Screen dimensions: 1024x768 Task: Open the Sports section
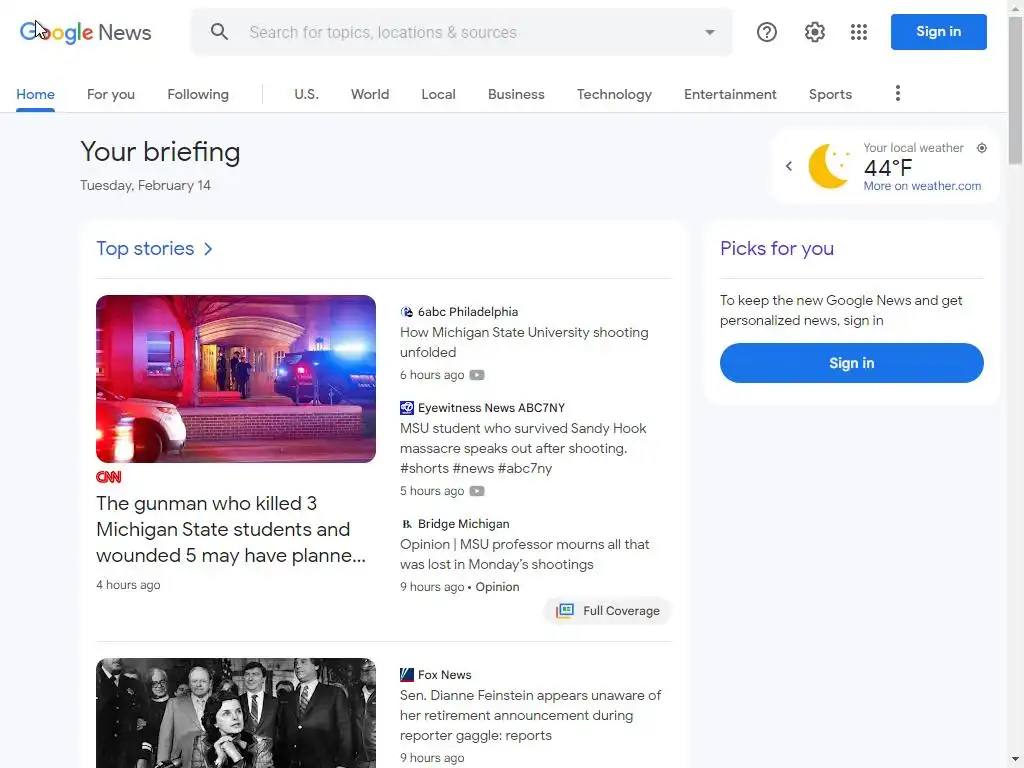[x=830, y=94]
